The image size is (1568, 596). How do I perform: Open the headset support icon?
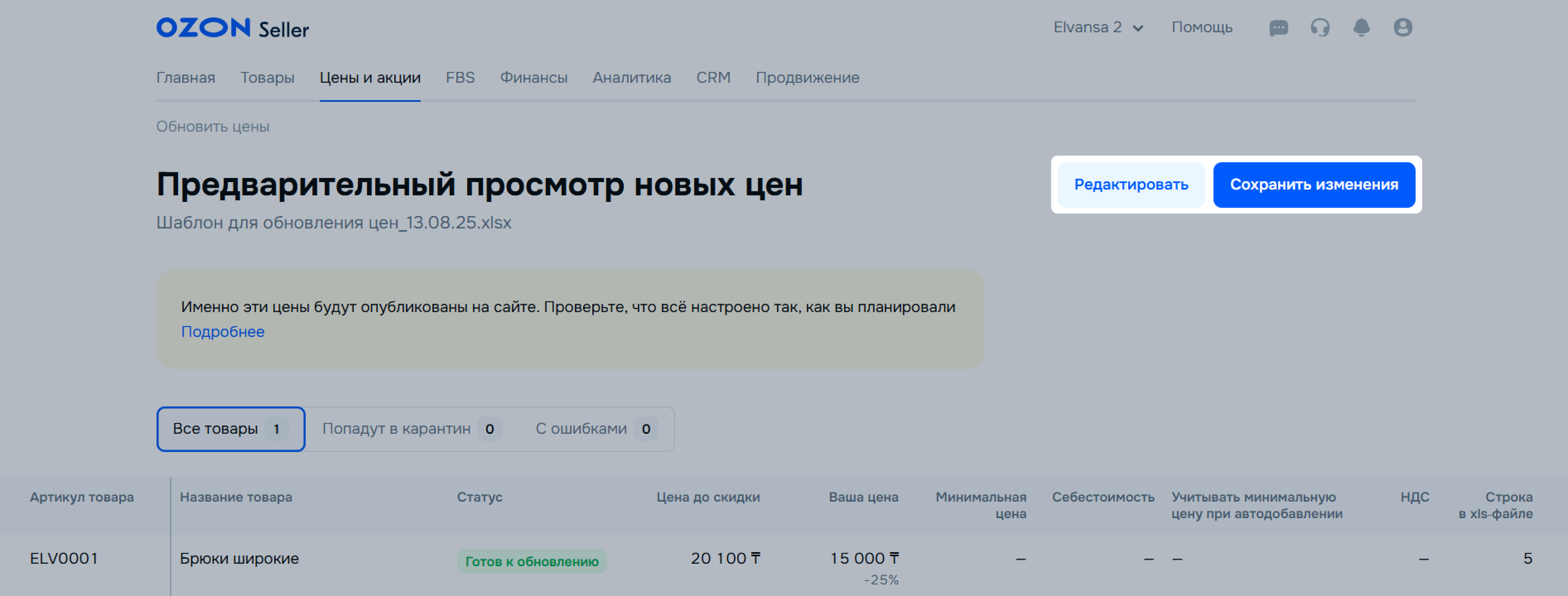coord(1320,28)
